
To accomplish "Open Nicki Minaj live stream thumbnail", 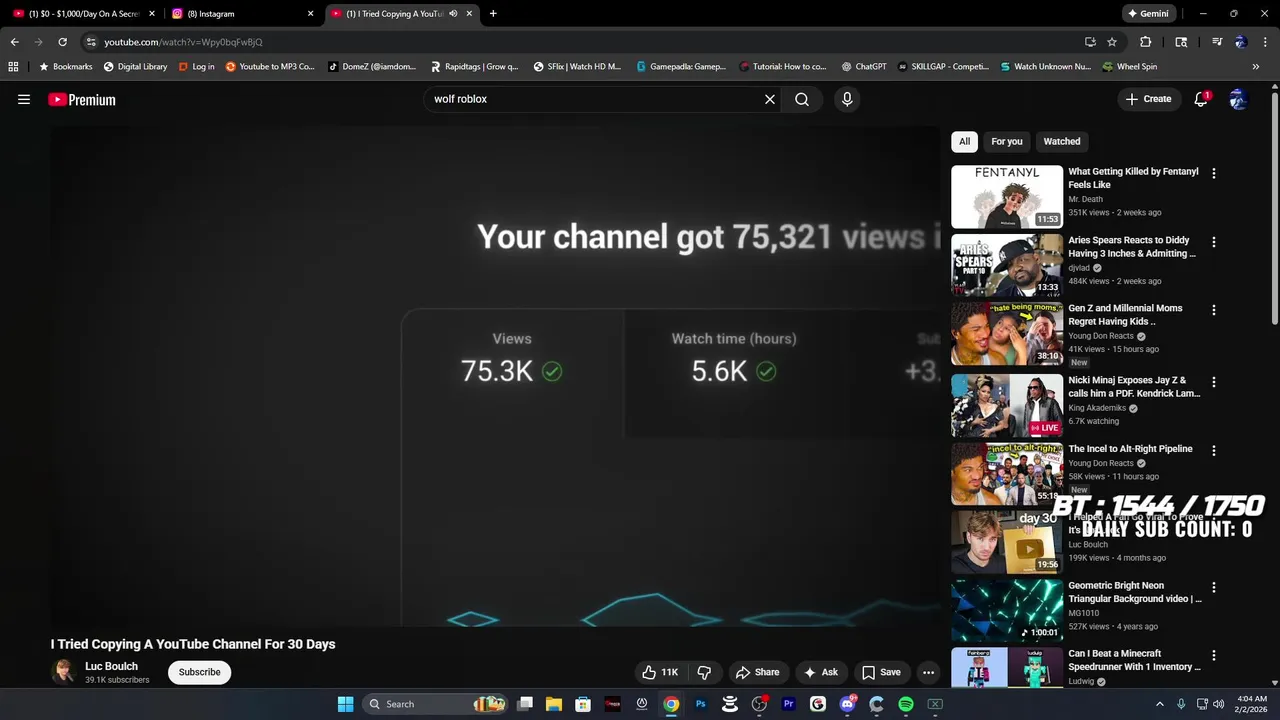I will 1007,406.
